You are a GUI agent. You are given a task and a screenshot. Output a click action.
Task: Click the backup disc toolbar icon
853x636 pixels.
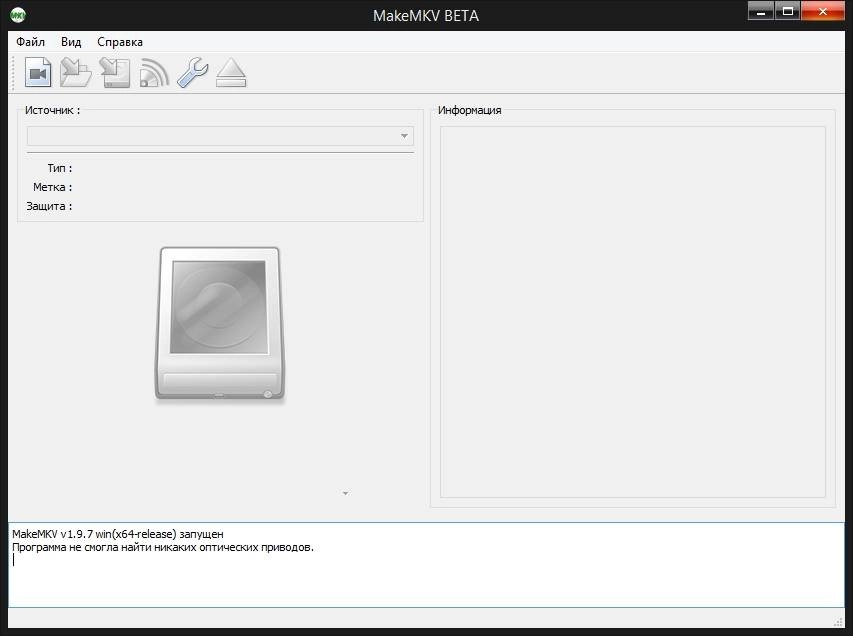[x=115, y=72]
